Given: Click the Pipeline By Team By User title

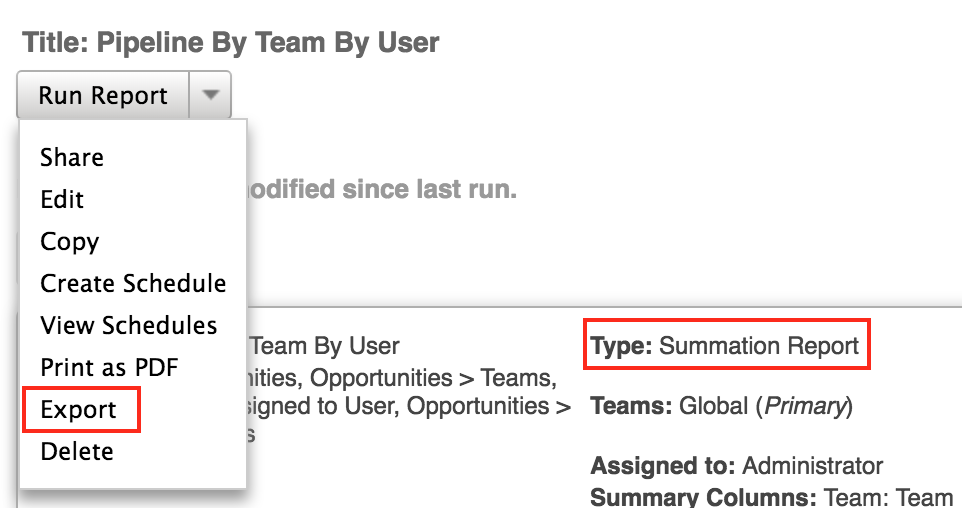Looking at the screenshot, I should coord(231,43).
